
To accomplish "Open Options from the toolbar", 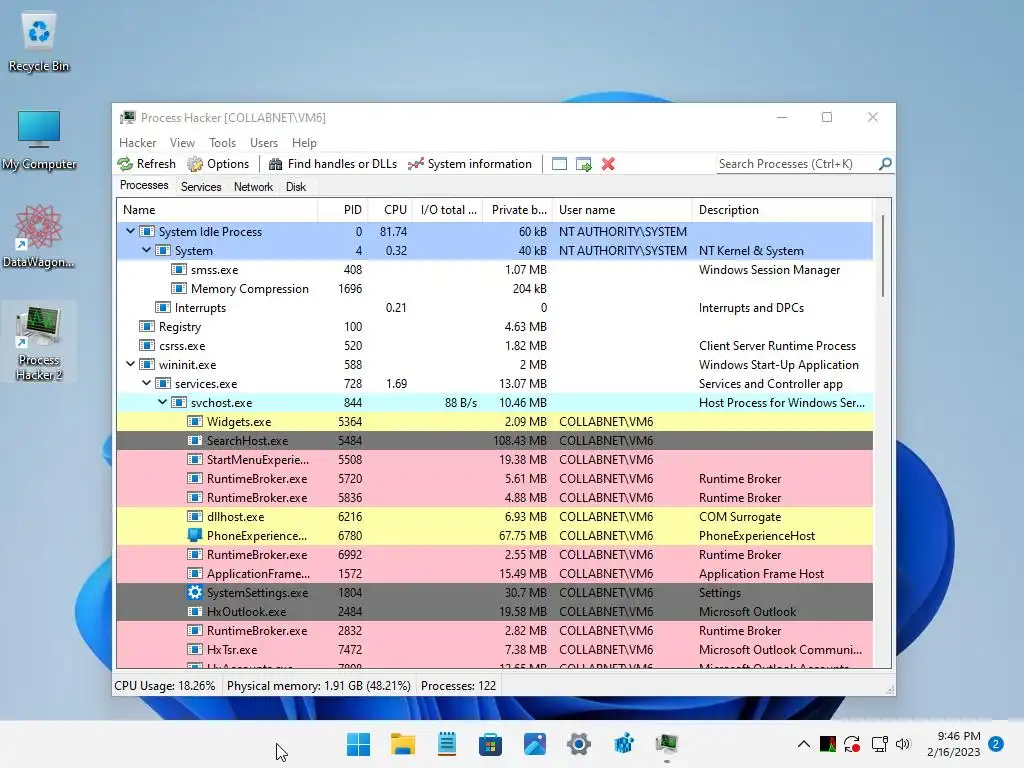I will (x=218, y=164).
